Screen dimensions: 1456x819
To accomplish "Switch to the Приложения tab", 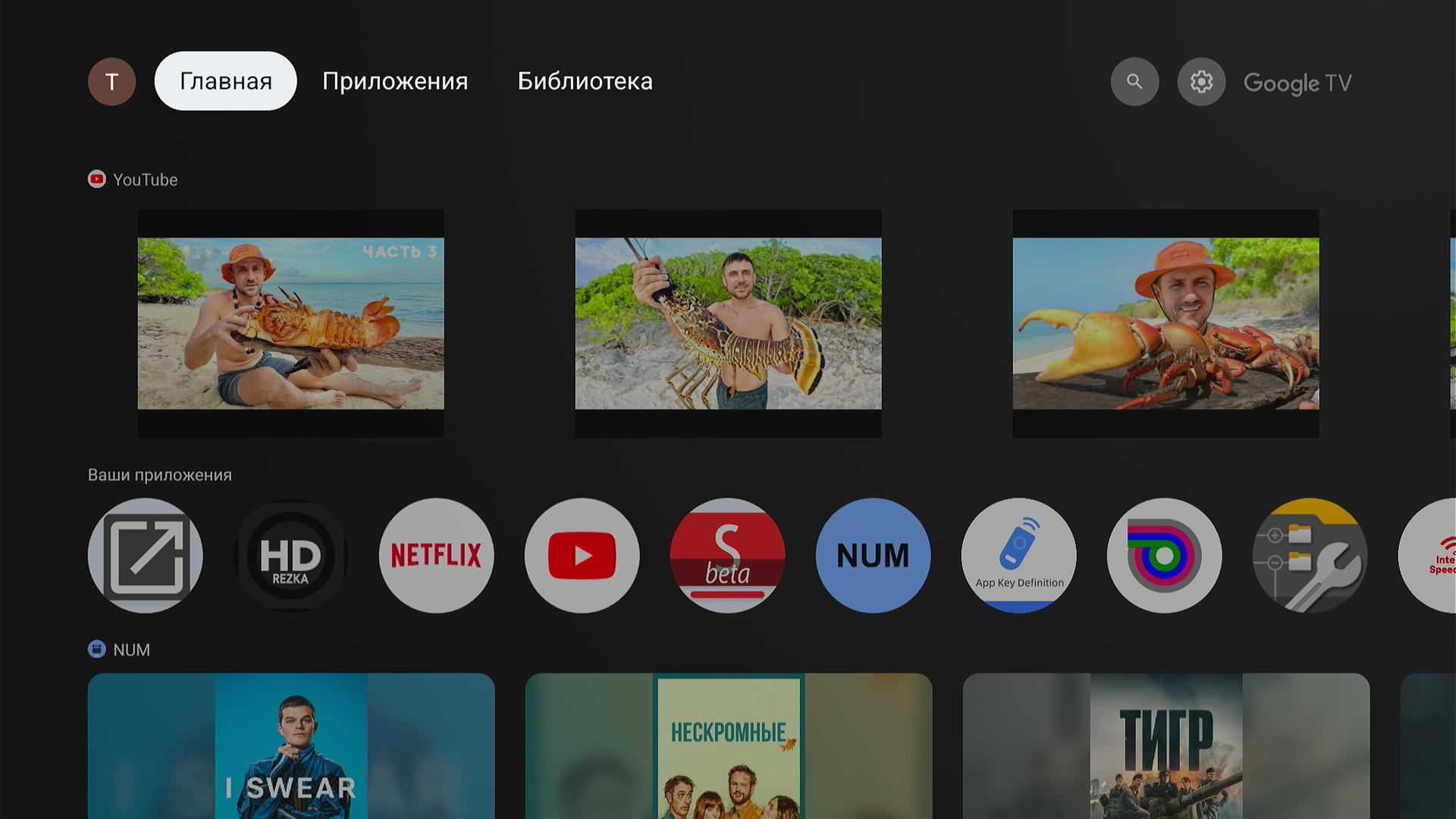I will click(x=394, y=81).
